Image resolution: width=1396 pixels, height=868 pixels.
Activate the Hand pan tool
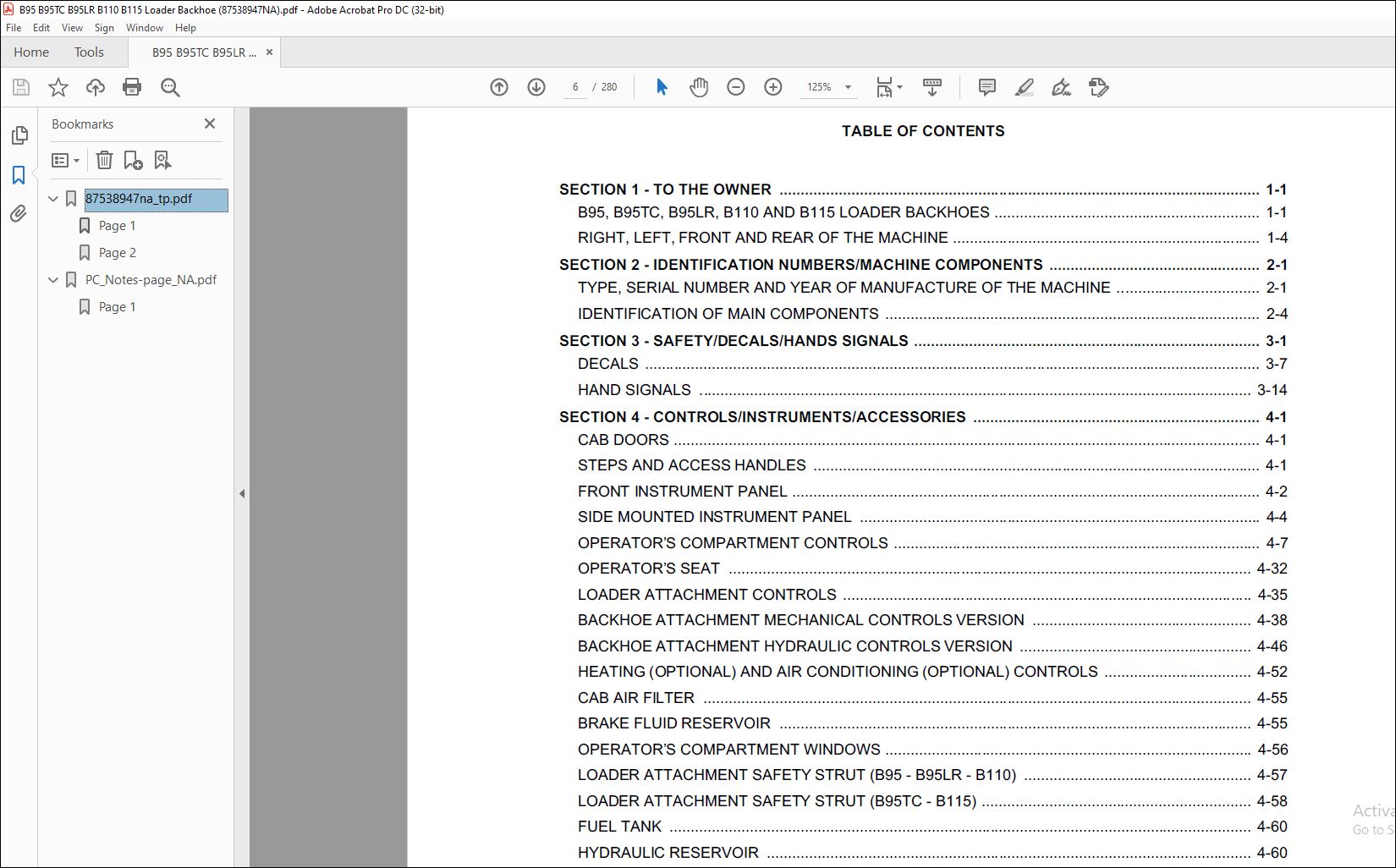click(699, 87)
